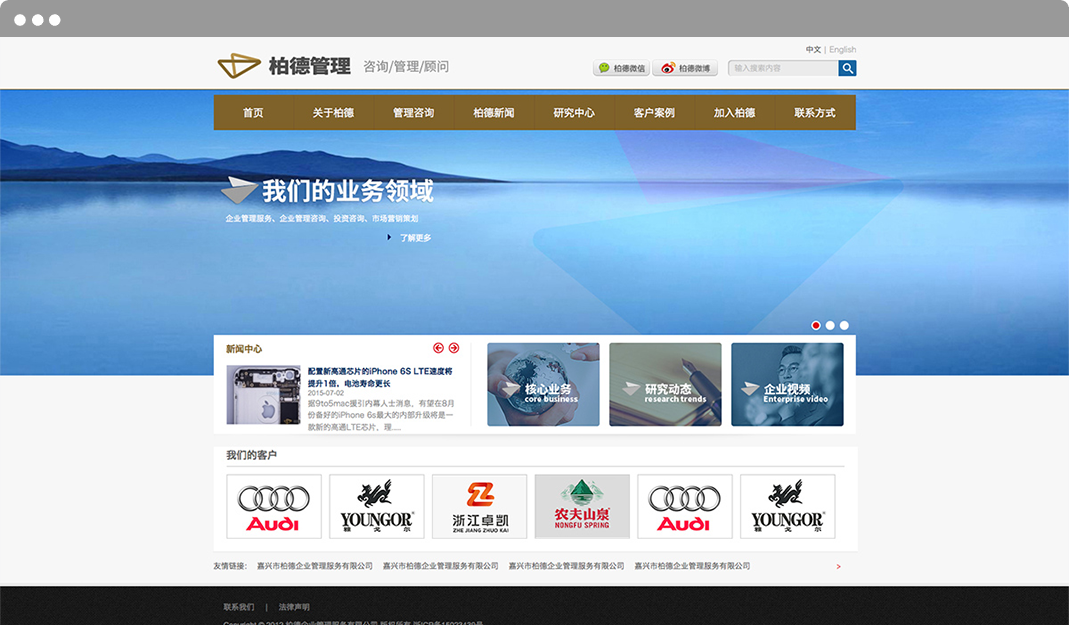Viewport: 1069px width, 625px height.
Task: Open 管理咨询 menu item
Action: pos(414,112)
